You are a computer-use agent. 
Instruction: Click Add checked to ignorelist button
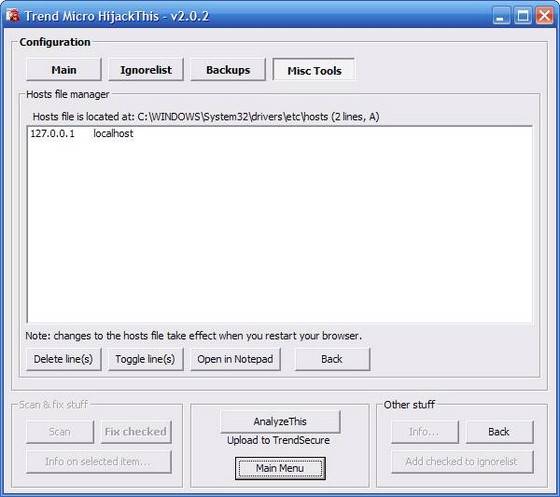[x=462, y=462]
